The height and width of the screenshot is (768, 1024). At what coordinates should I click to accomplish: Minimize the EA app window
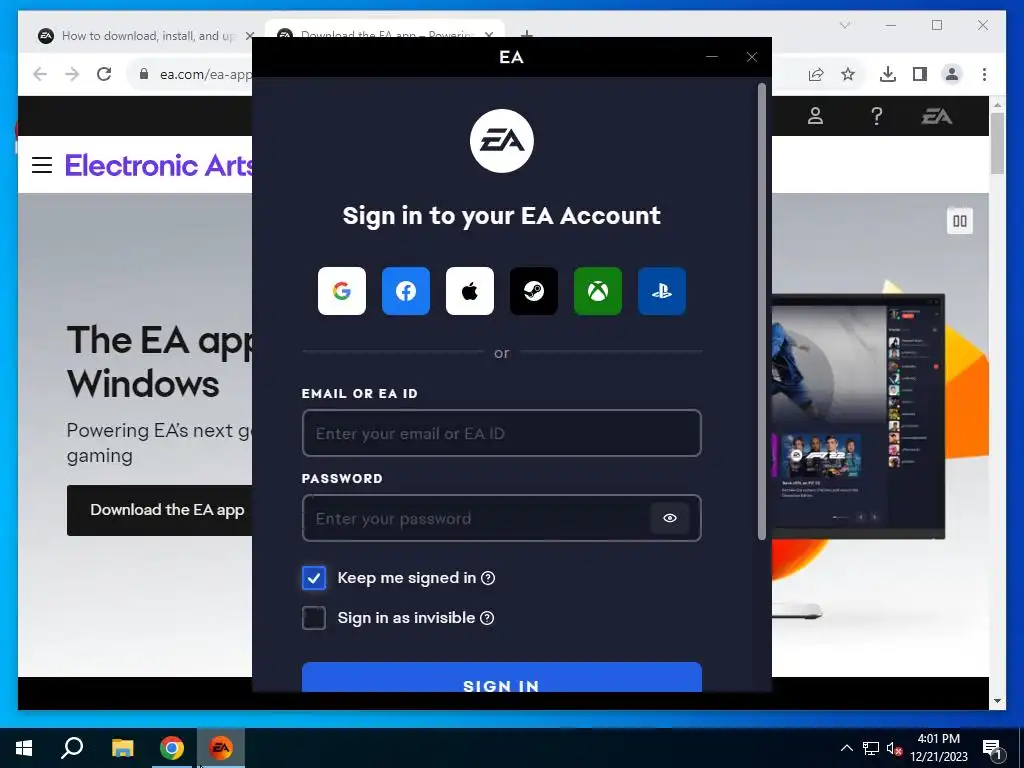tap(712, 57)
